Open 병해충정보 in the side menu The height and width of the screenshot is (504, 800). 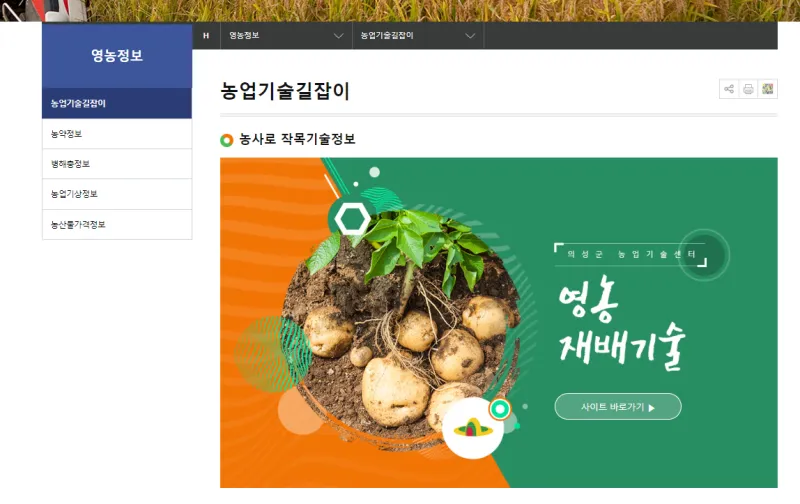(x=117, y=164)
